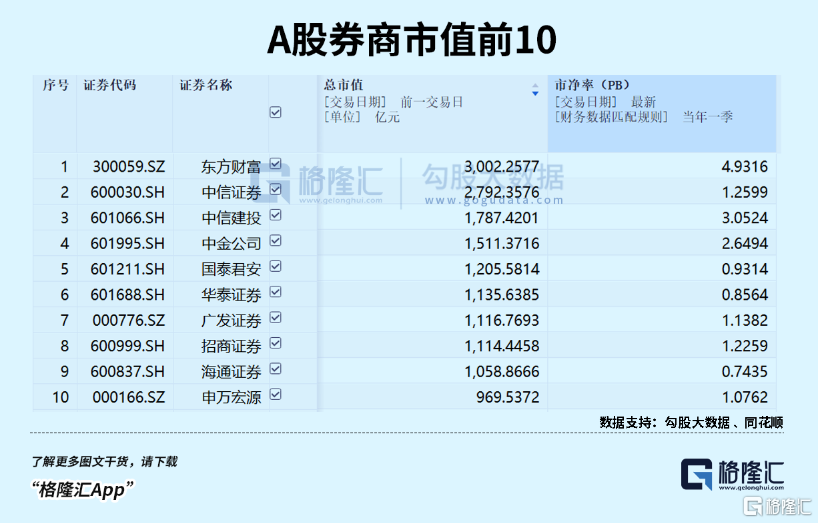The width and height of the screenshot is (818, 523).
Task: Select the stock name 国泰君安
Action: [x=231, y=270]
